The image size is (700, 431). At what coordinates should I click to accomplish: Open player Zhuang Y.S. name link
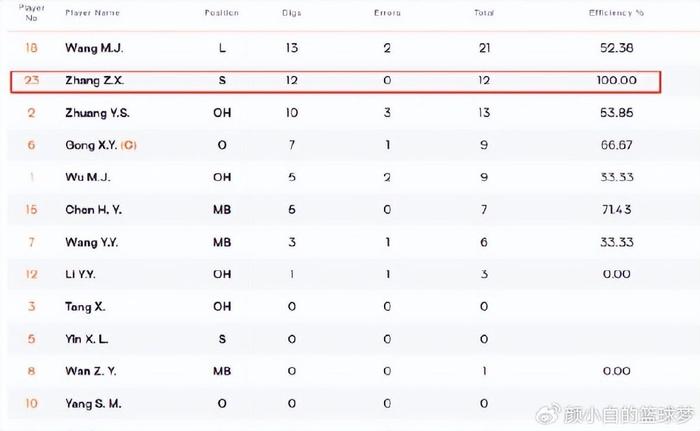[97, 113]
